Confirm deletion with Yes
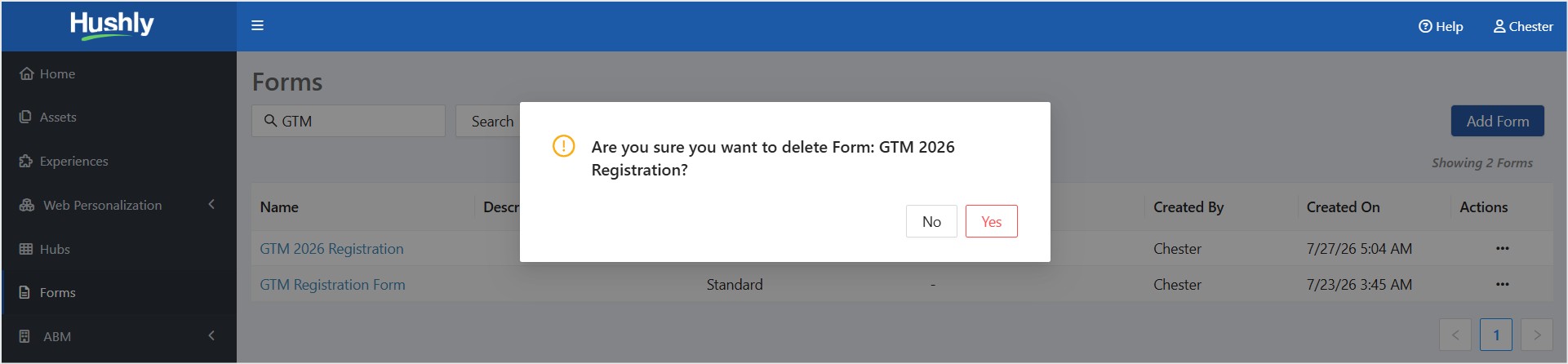This screenshot has height=364, width=1568. pos(991,221)
